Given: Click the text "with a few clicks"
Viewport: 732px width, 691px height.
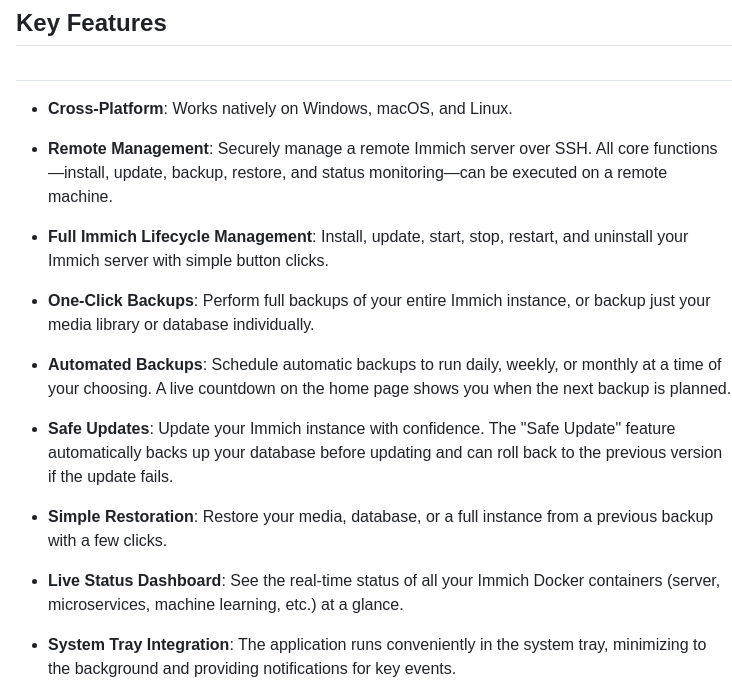Looking at the screenshot, I should (x=107, y=540).
